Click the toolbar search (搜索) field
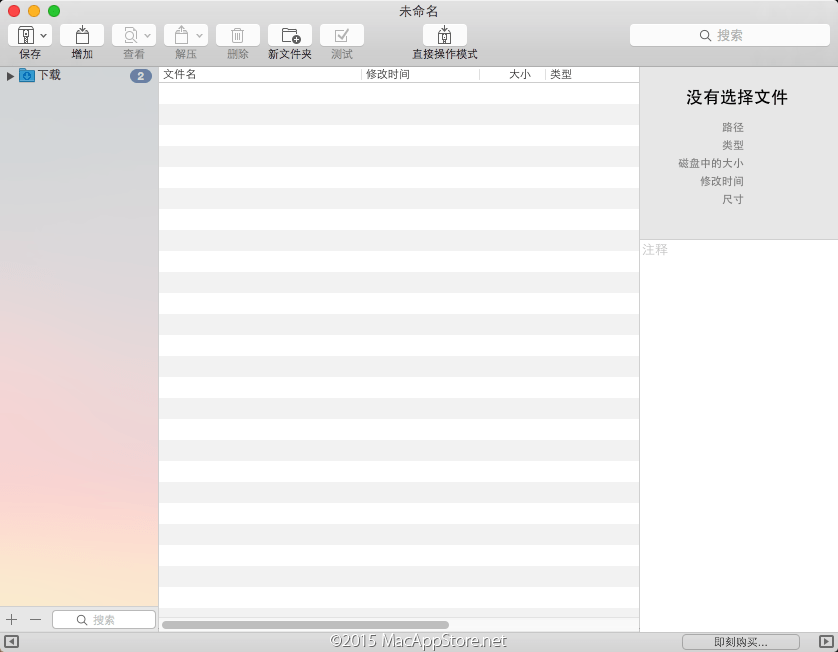The image size is (838, 652). click(730, 35)
